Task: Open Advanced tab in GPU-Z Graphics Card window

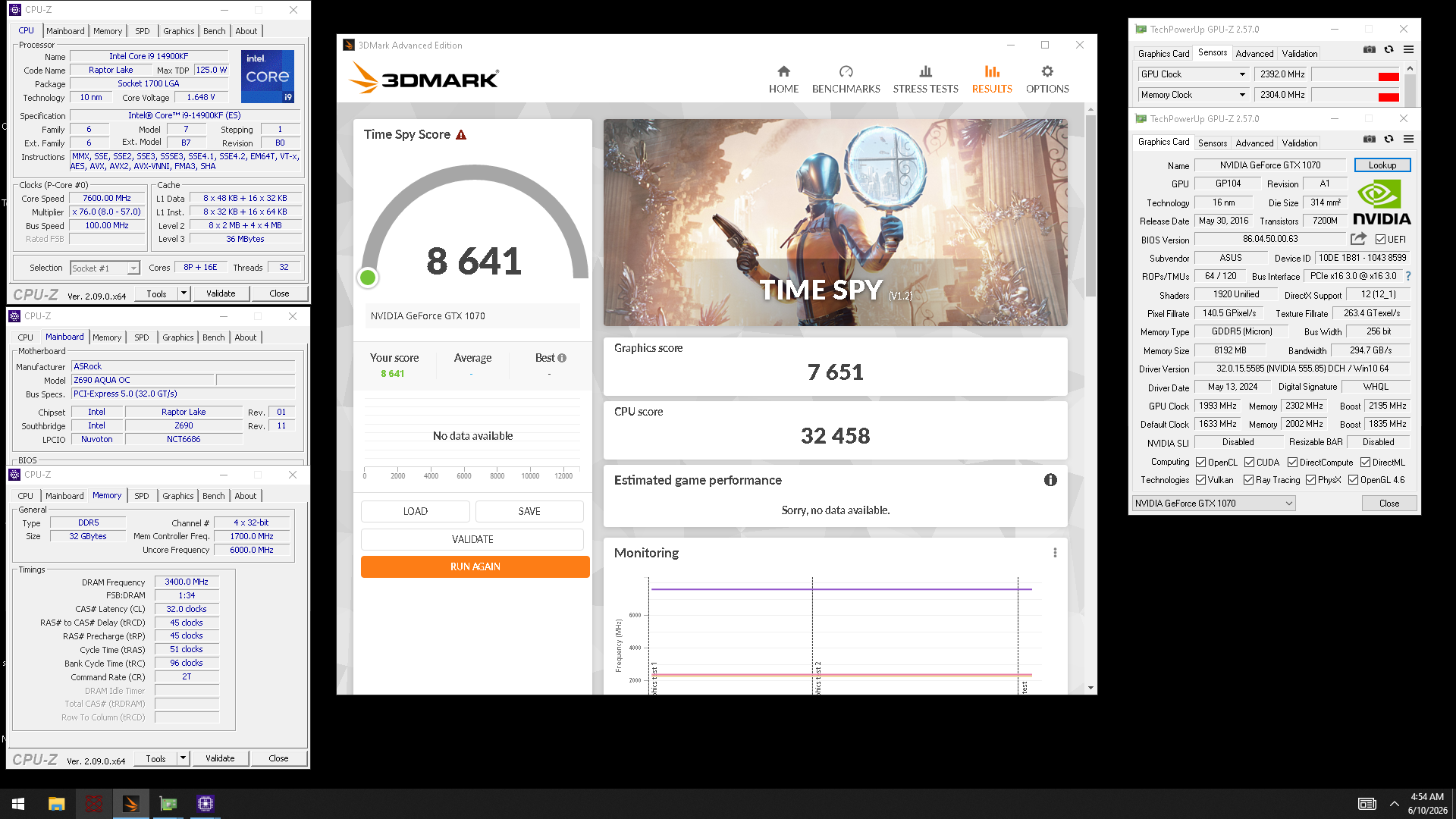Action: (1254, 143)
